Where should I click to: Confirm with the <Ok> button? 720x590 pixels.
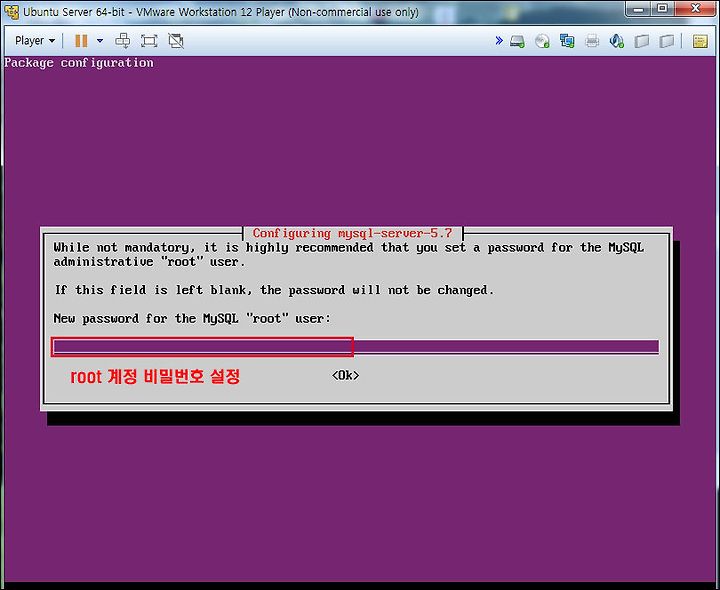[345, 376]
